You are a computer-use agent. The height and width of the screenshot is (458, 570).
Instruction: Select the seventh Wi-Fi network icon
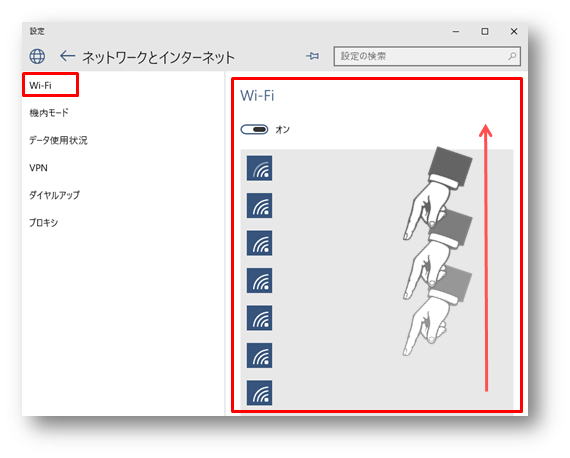point(259,393)
